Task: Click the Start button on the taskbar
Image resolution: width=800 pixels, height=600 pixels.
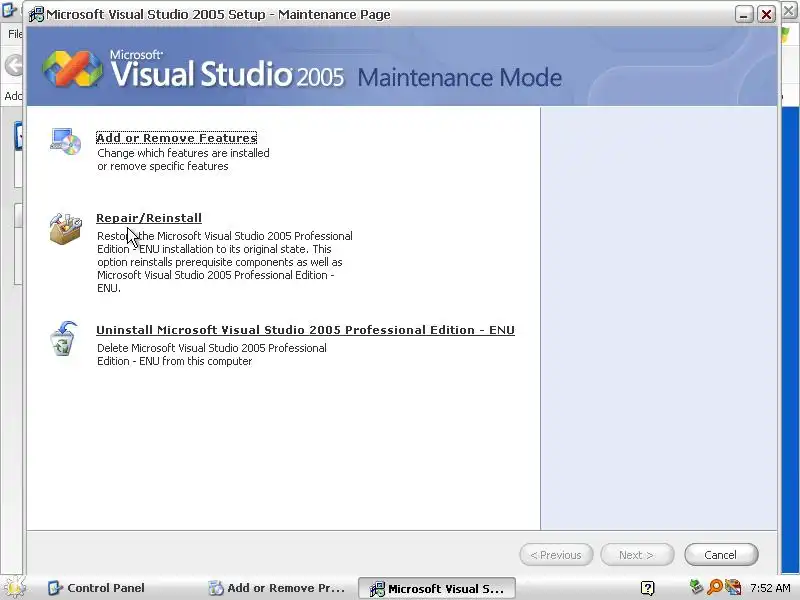Action: 14,587
